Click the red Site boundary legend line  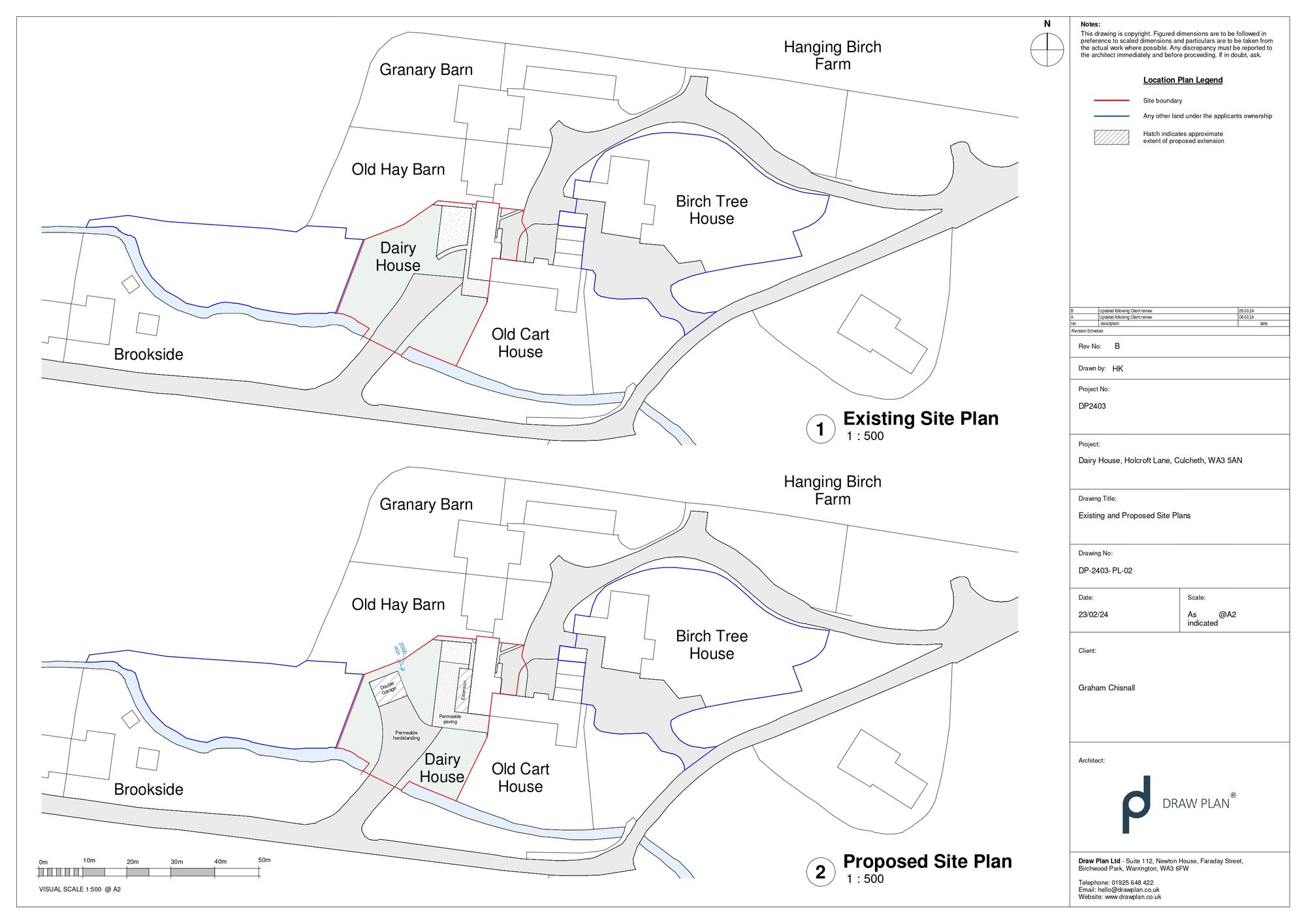1111,101
